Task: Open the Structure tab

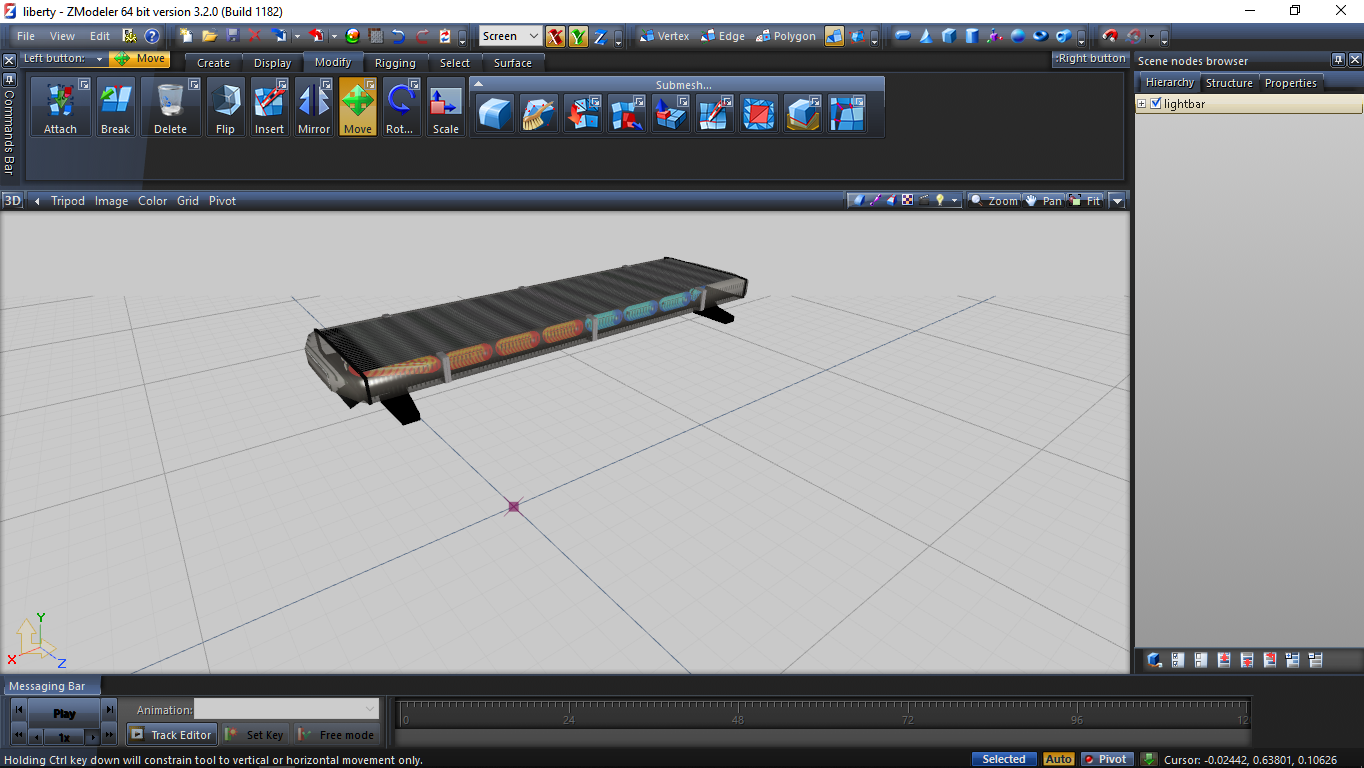Action: (1228, 83)
